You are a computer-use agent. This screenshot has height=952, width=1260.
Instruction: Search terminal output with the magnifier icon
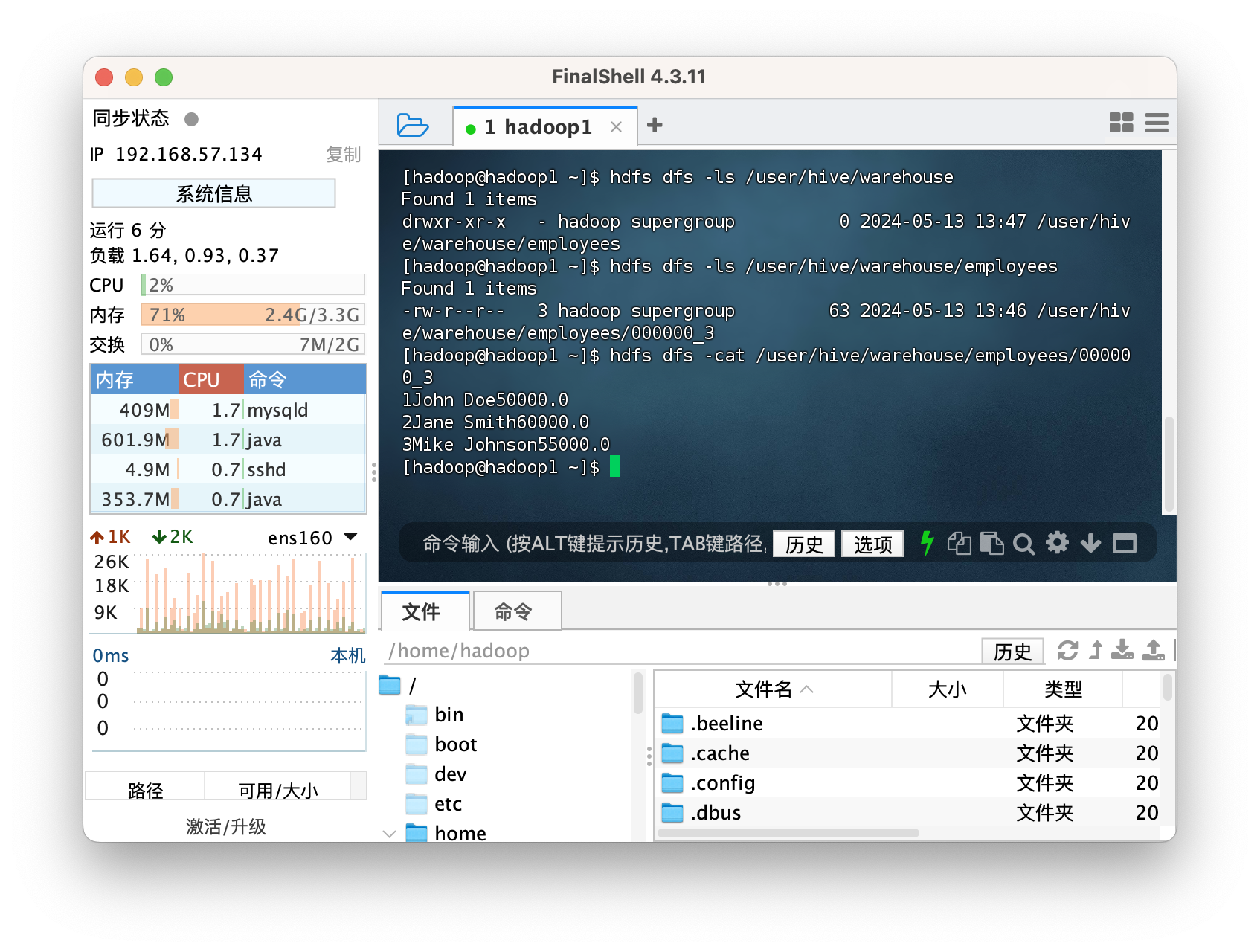tap(1023, 544)
